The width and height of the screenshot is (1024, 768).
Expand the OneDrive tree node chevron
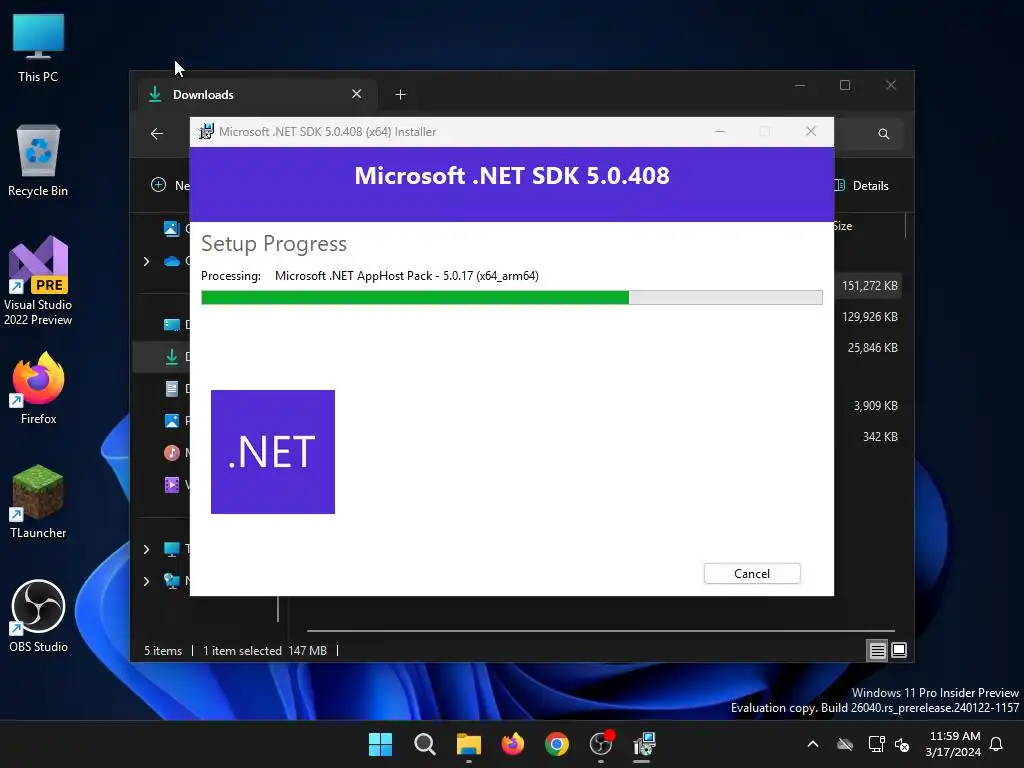146,261
